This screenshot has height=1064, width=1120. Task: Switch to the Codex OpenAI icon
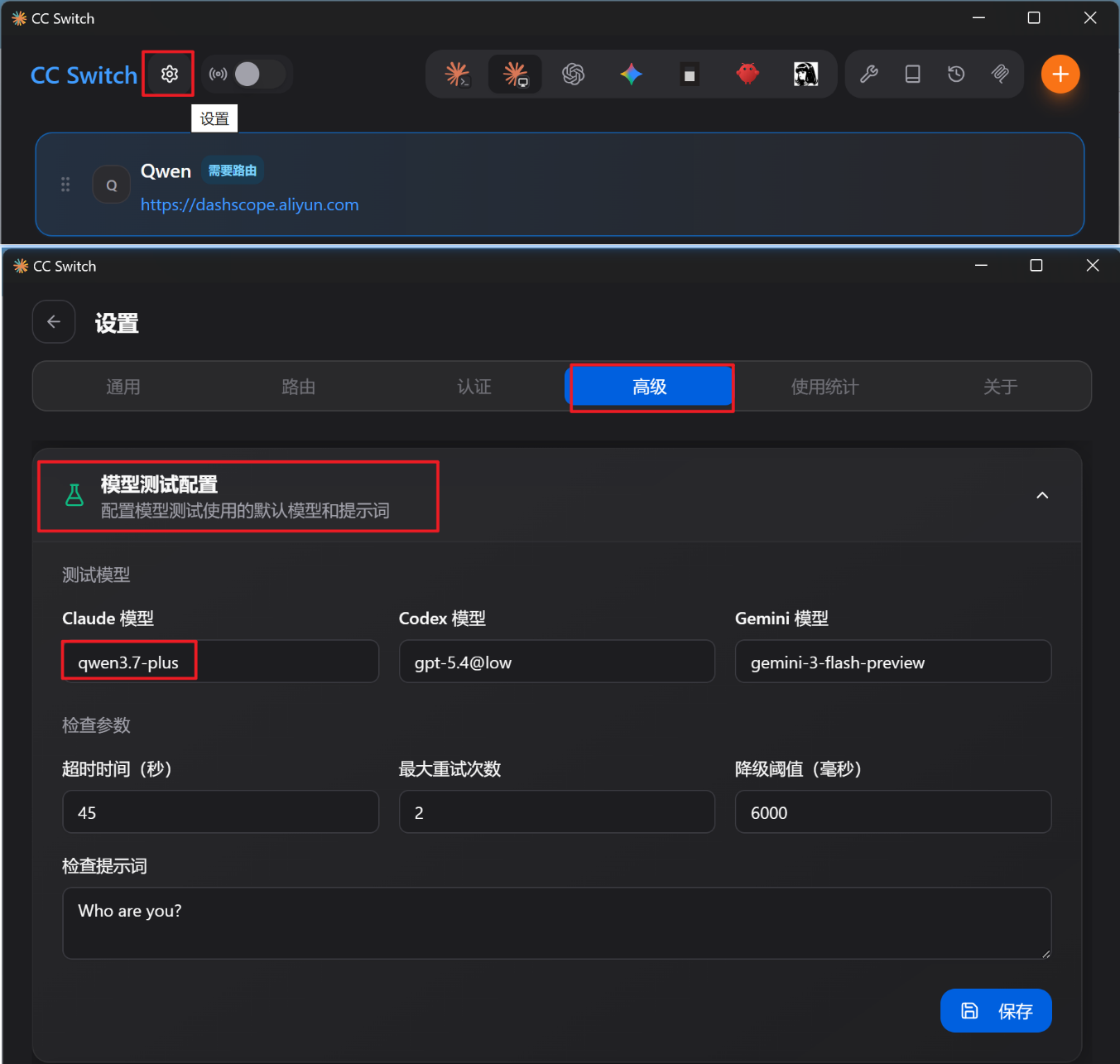573,75
